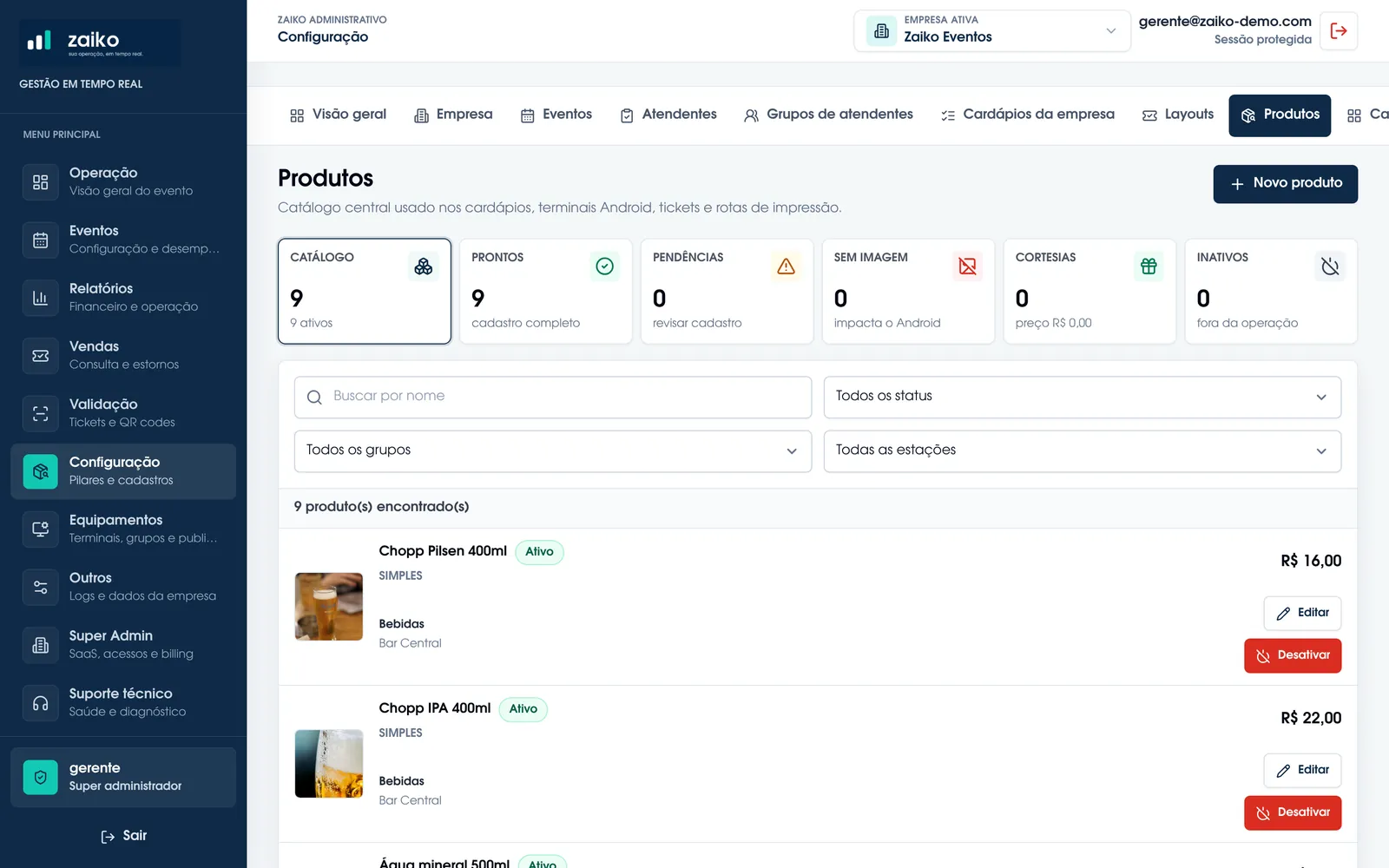
Task: Click the Sem imagem crossed-image icon
Action: pyautogui.click(x=967, y=266)
